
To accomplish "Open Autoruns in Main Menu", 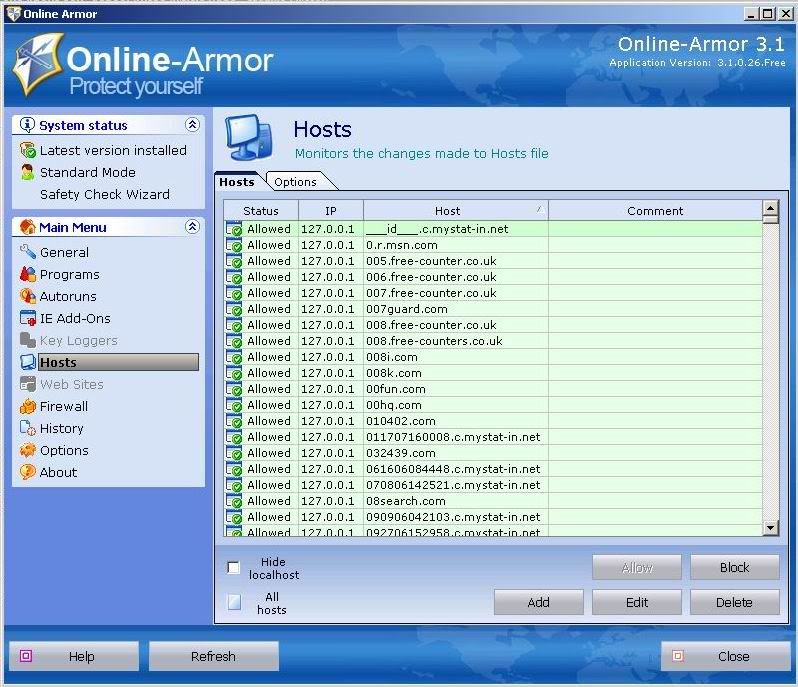I will pyautogui.click(x=68, y=296).
